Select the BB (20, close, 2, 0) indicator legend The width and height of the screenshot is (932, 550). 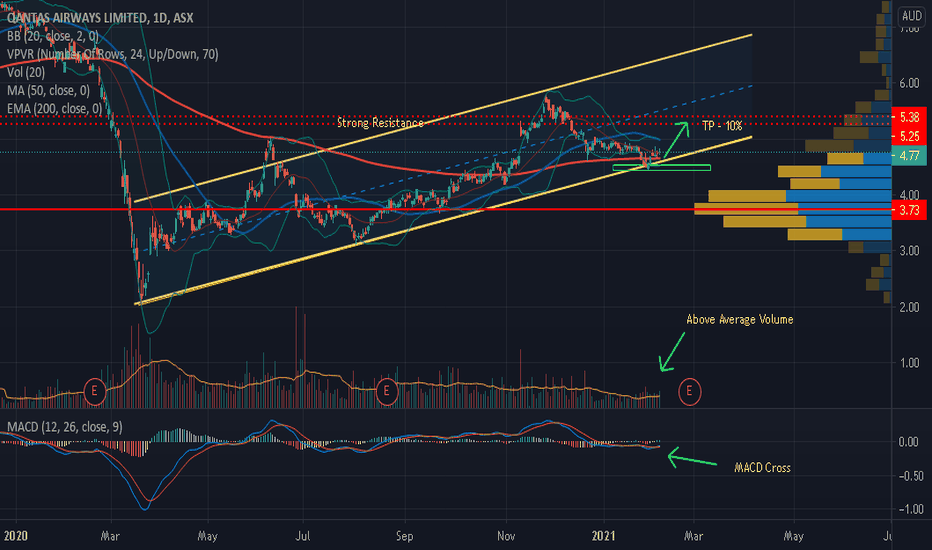53,36
